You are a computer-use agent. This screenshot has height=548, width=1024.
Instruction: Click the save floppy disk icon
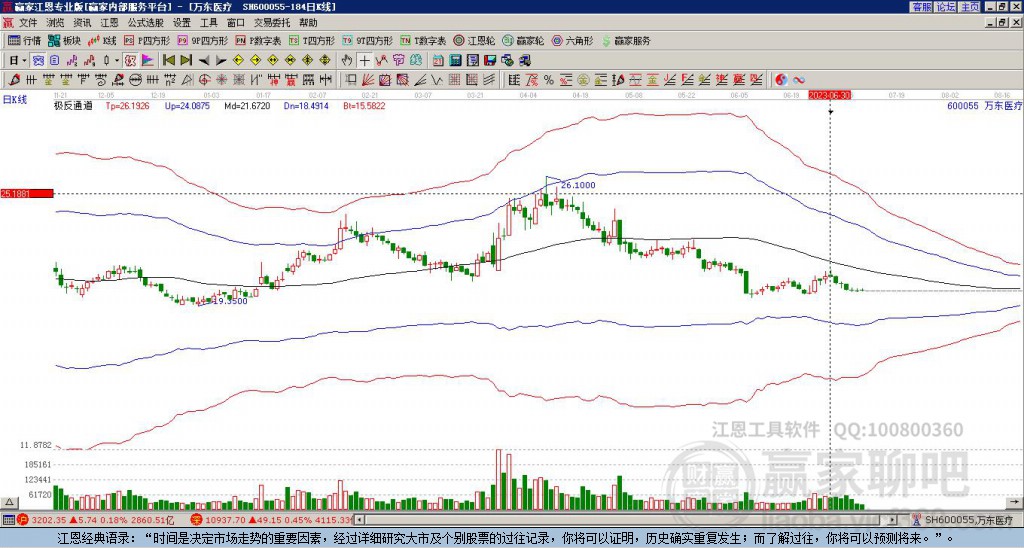coord(490,61)
